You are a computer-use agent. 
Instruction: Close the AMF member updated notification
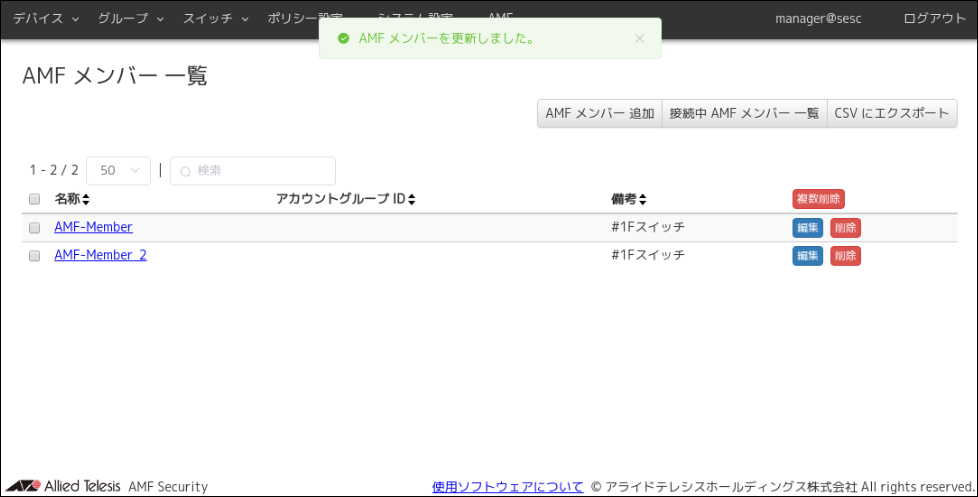point(639,39)
